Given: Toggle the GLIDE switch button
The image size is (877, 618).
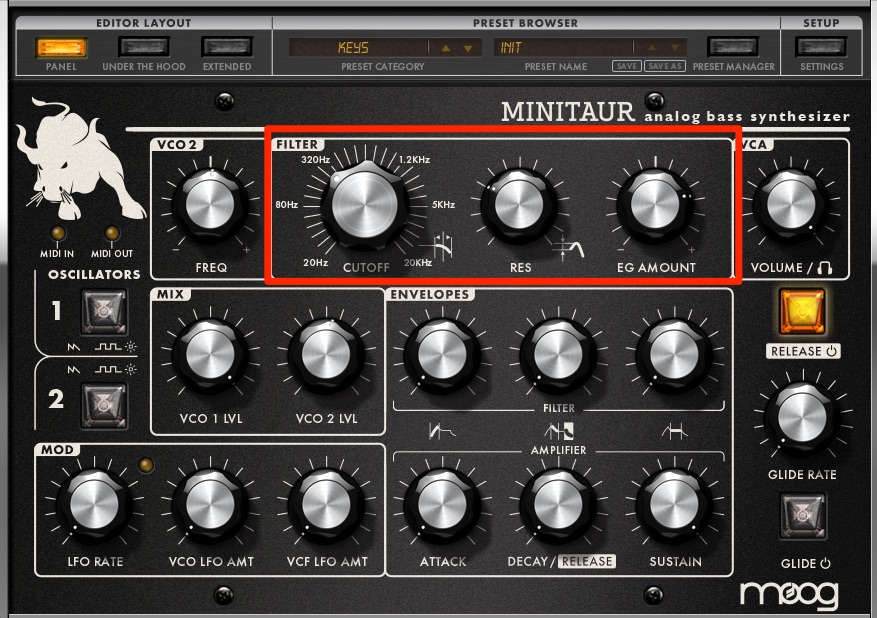Looking at the screenshot, I should click(x=802, y=516).
